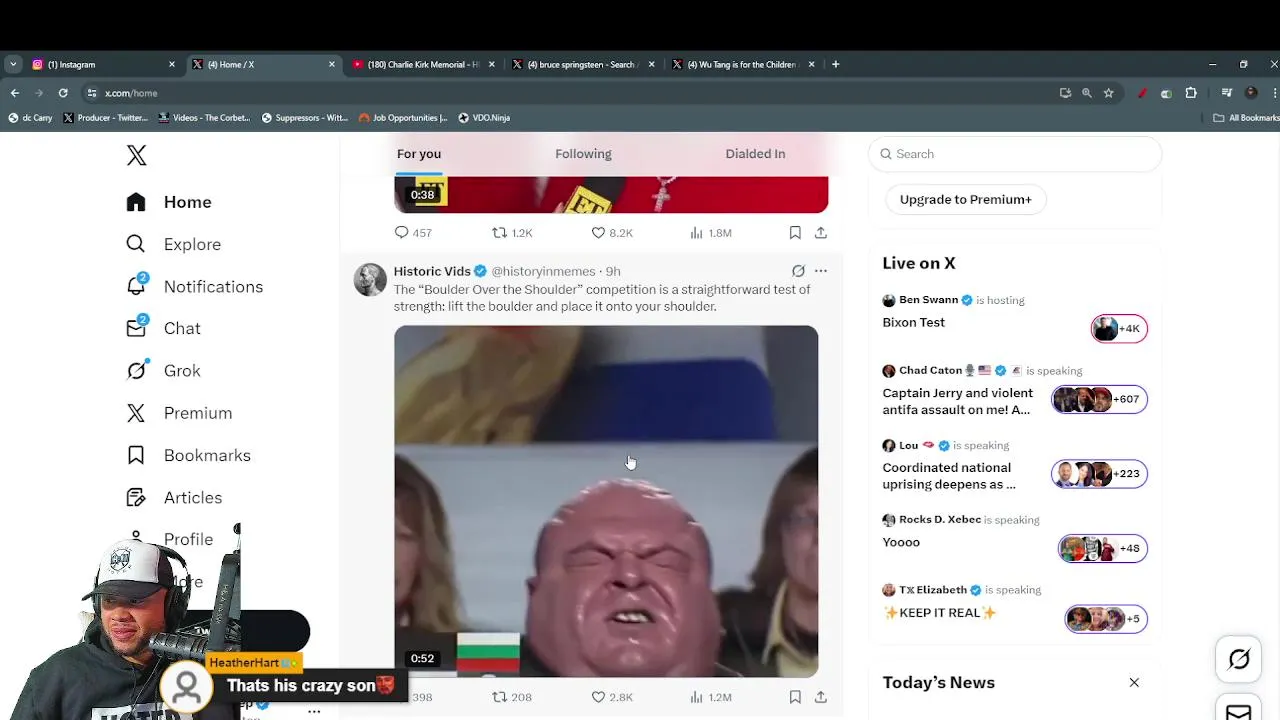Open the dc Carry bookmark

click(x=30, y=118)
